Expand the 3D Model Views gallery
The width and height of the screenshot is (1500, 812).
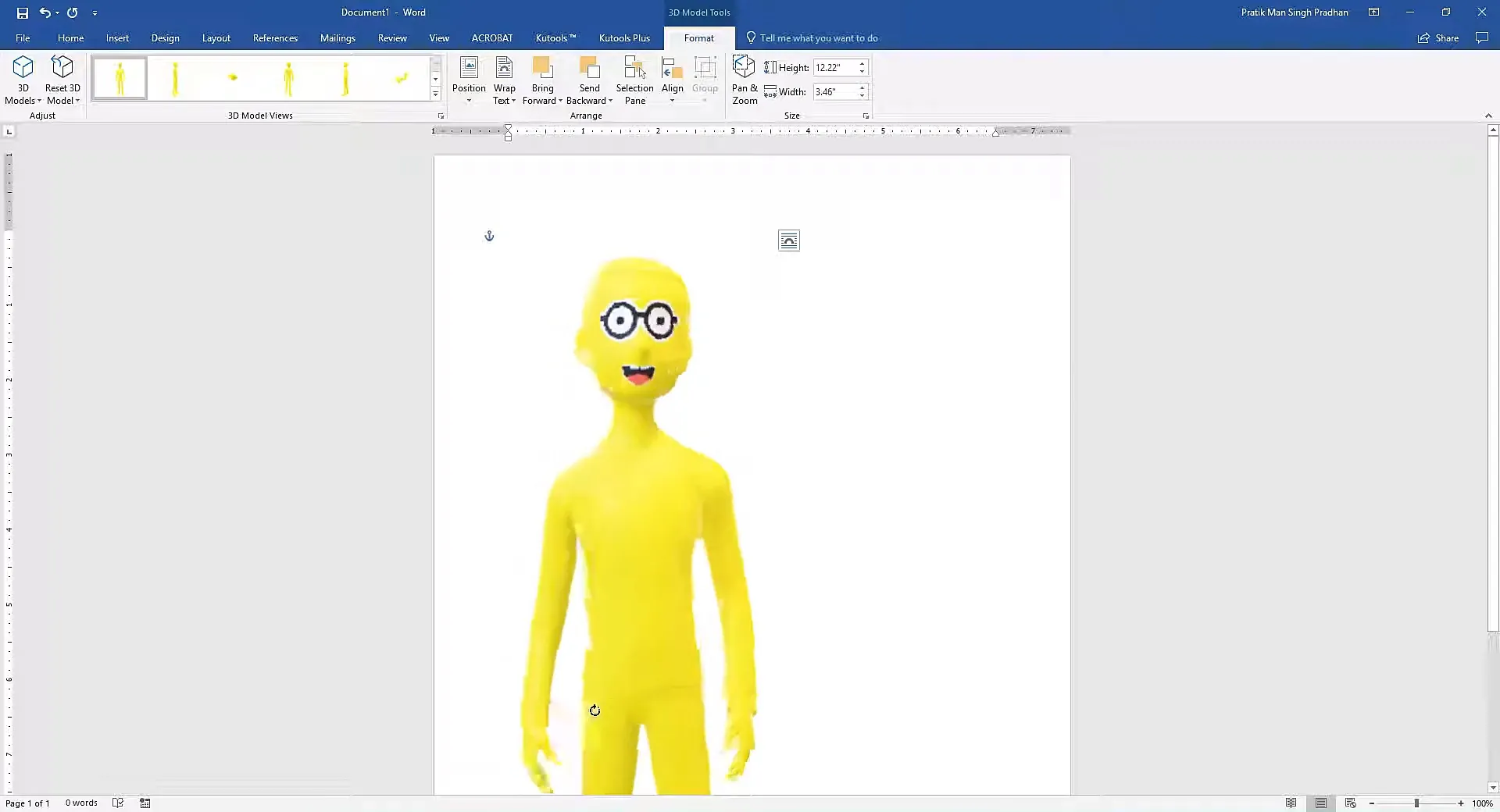(x=436, y=94)
